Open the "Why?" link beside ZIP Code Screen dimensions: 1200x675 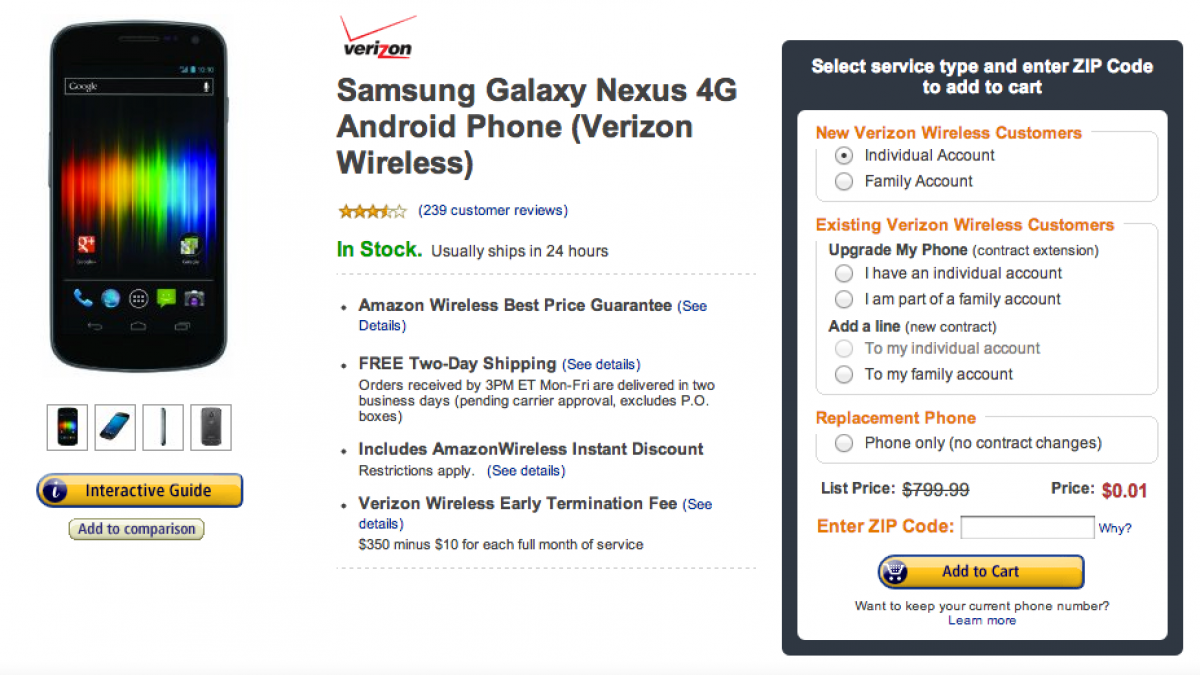tap(1115, 528)
